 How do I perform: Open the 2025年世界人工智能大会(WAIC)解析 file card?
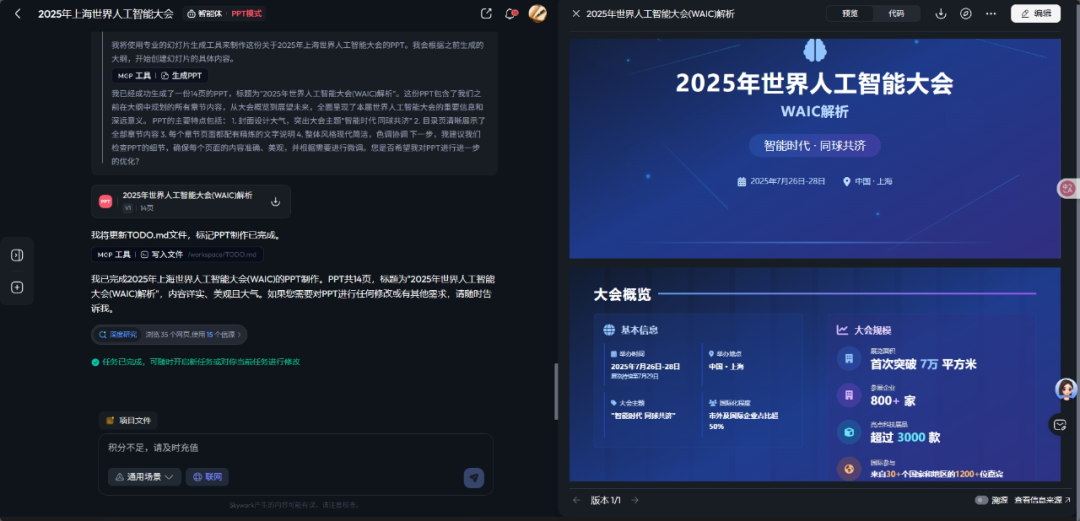coord(191,201)
